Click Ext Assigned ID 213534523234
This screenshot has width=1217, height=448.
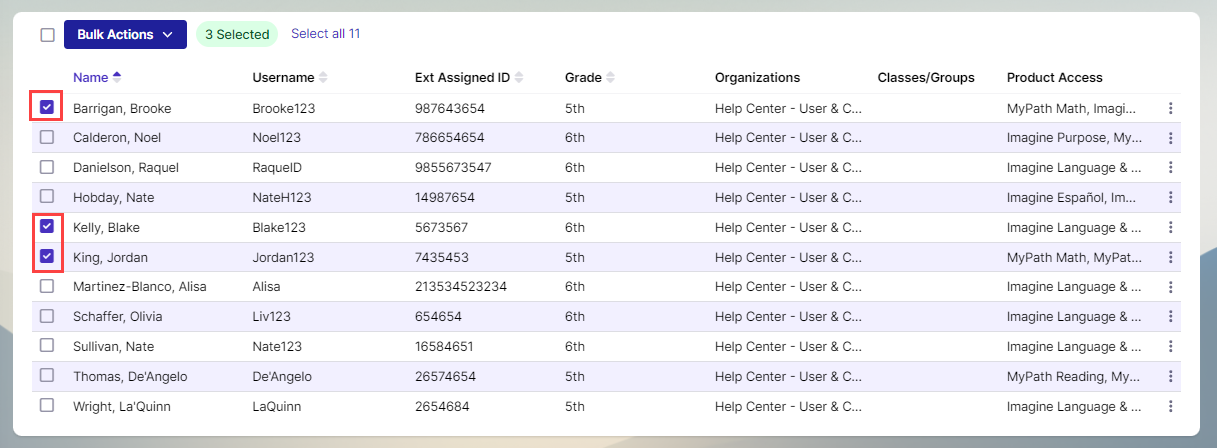(x=461, y=287)
